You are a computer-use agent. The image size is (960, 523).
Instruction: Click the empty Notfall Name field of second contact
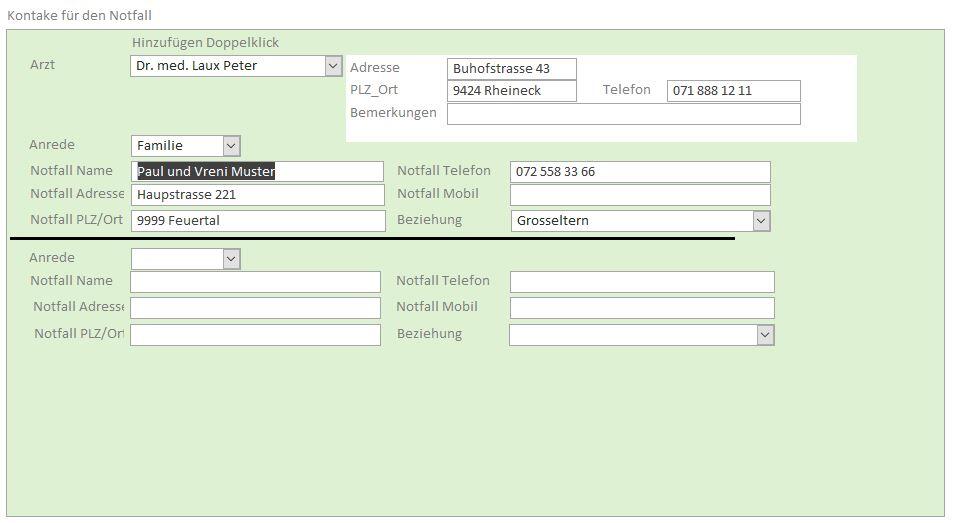point(255,282)
